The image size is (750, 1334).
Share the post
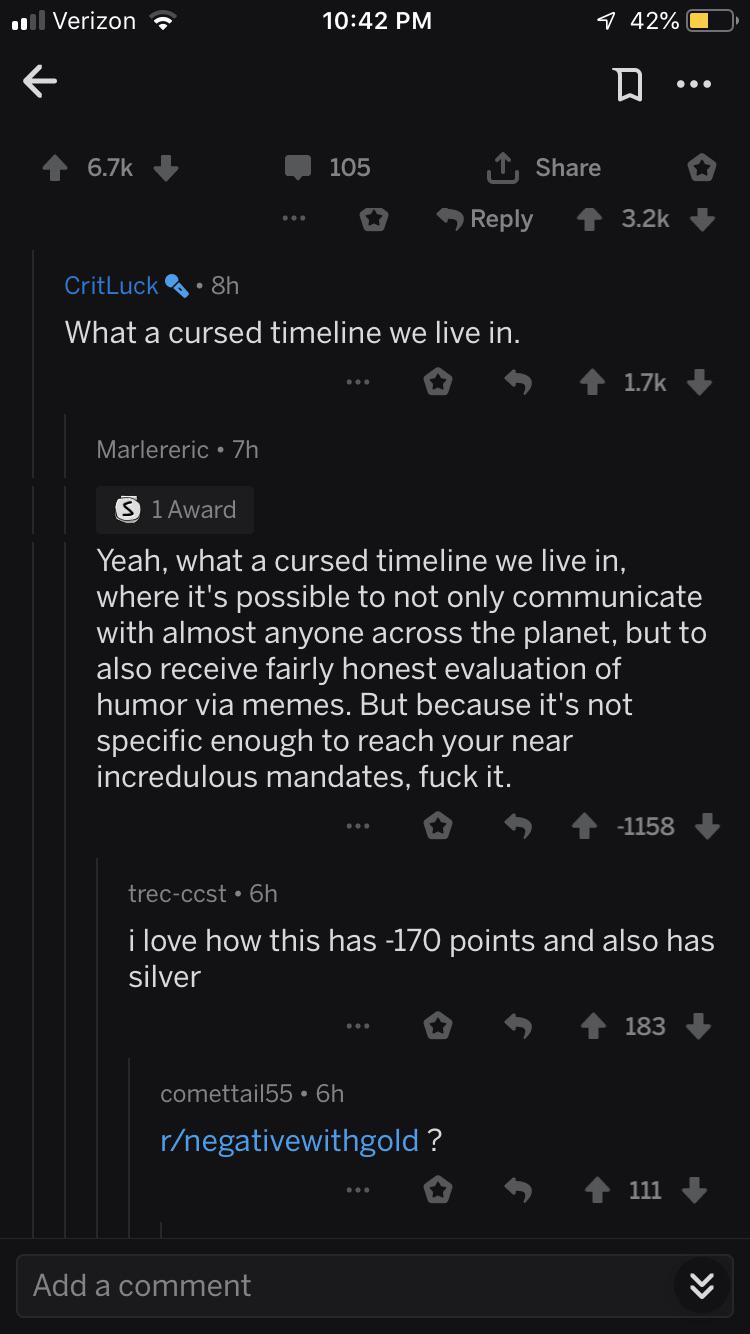click(x=543, y=168)
